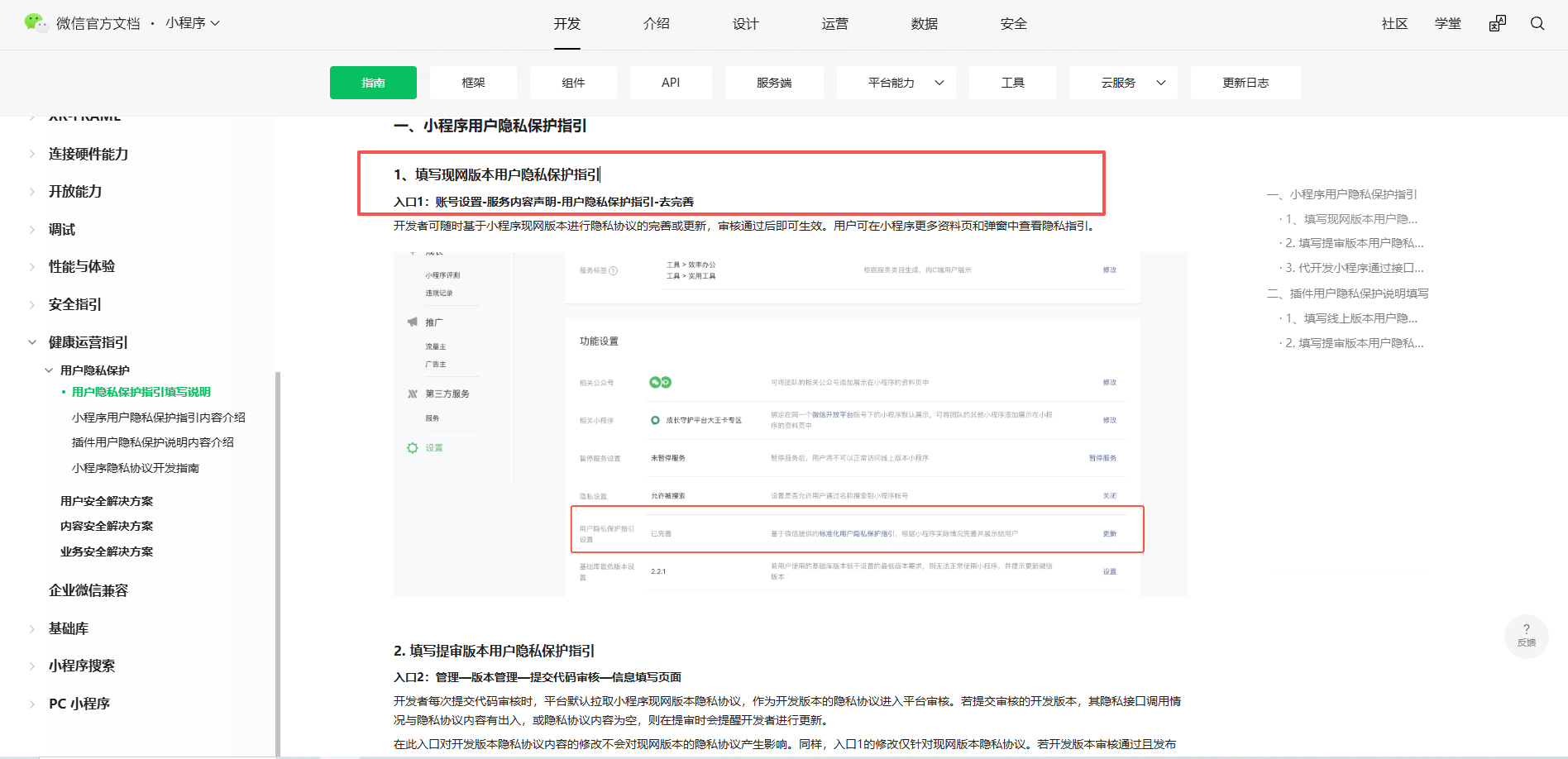This screenshot has height=759, width=1568.
Task: Go to 微信官方文档 home text
Action: click(98, 23)
